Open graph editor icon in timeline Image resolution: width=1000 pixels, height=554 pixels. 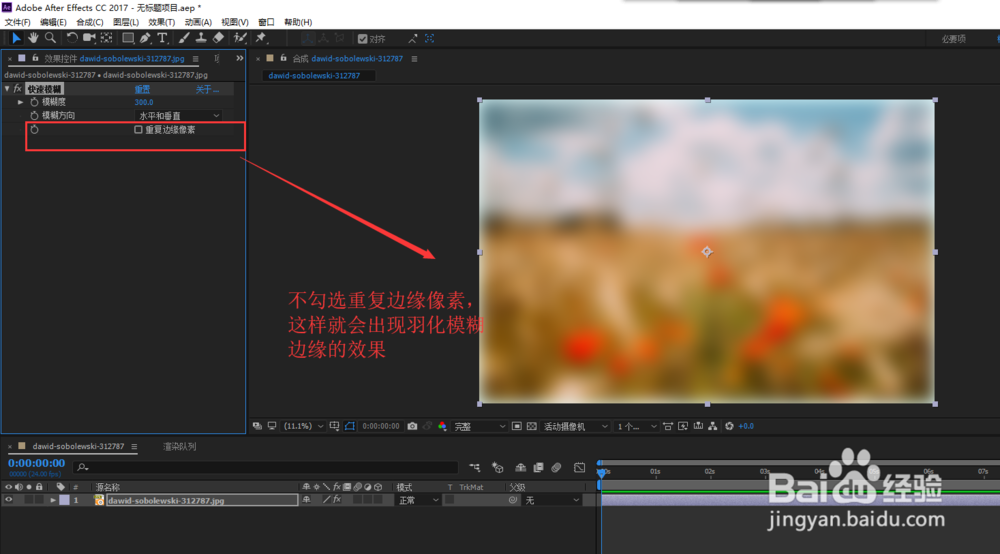click(x=579, y=467)
